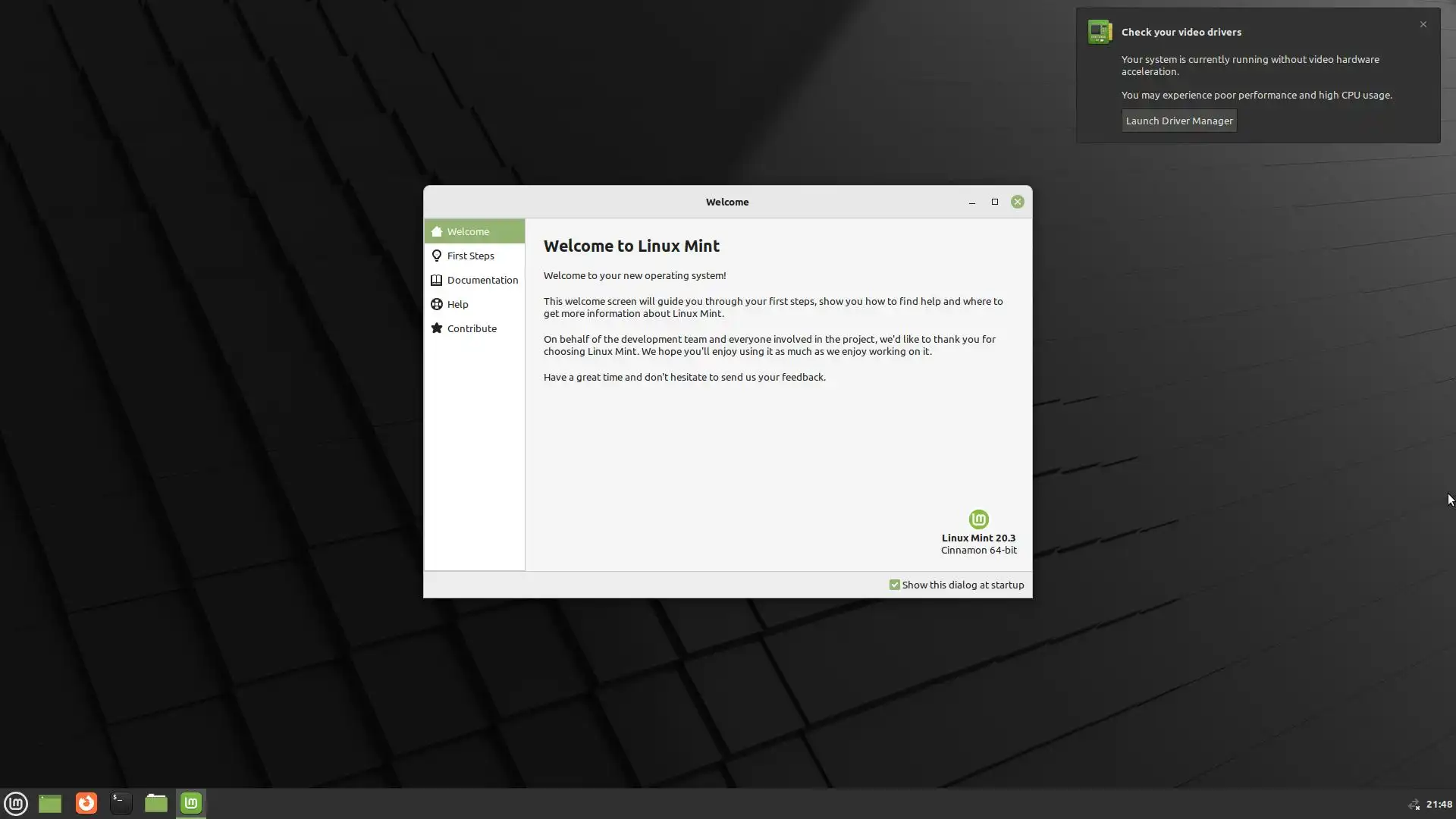Click the video driver notification icon

point(1100,32)
